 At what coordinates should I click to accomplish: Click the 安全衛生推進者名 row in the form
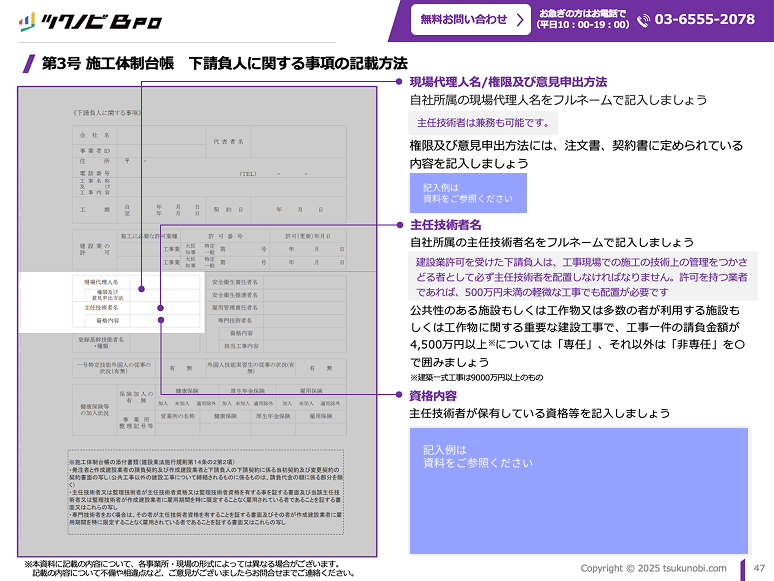click(276, 295)
